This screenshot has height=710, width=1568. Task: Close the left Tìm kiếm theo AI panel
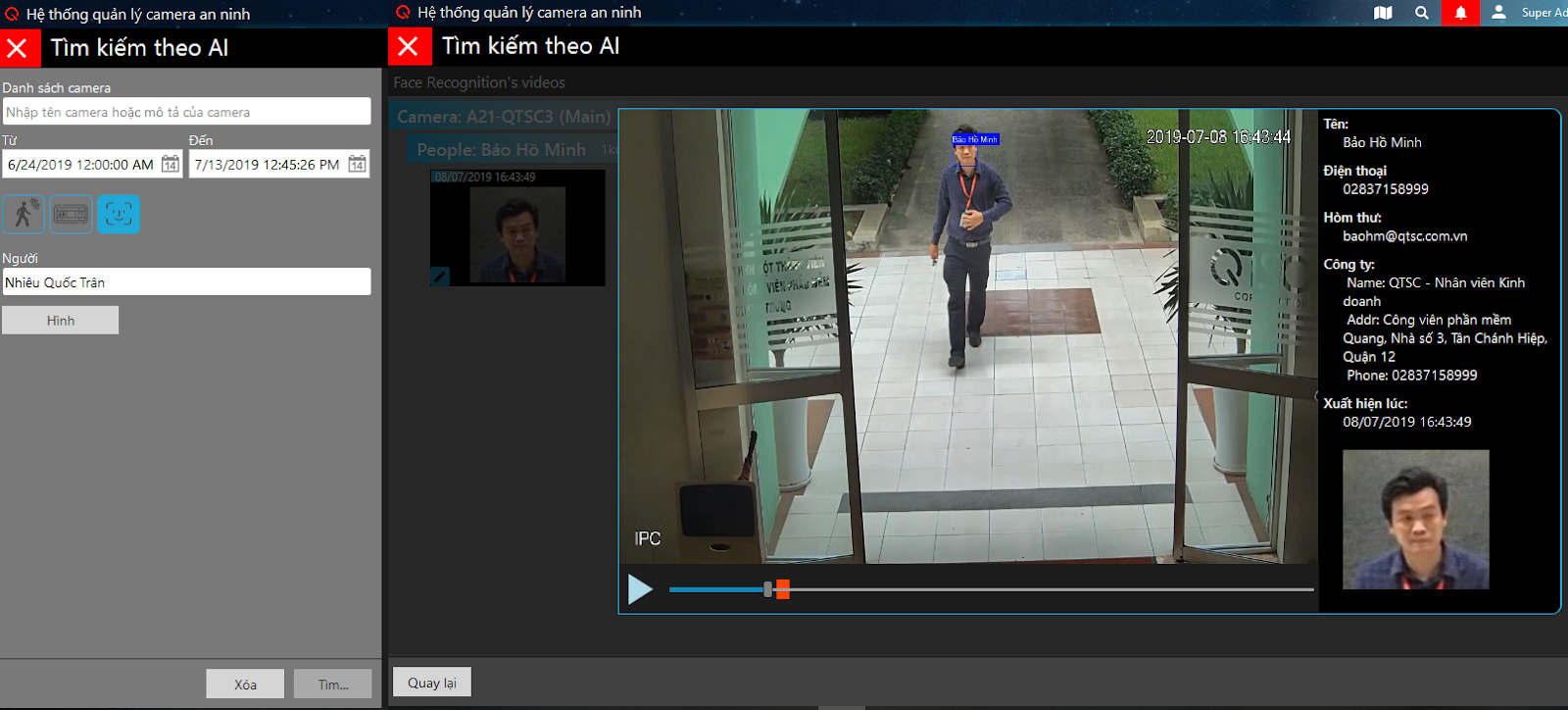[19, 48]
